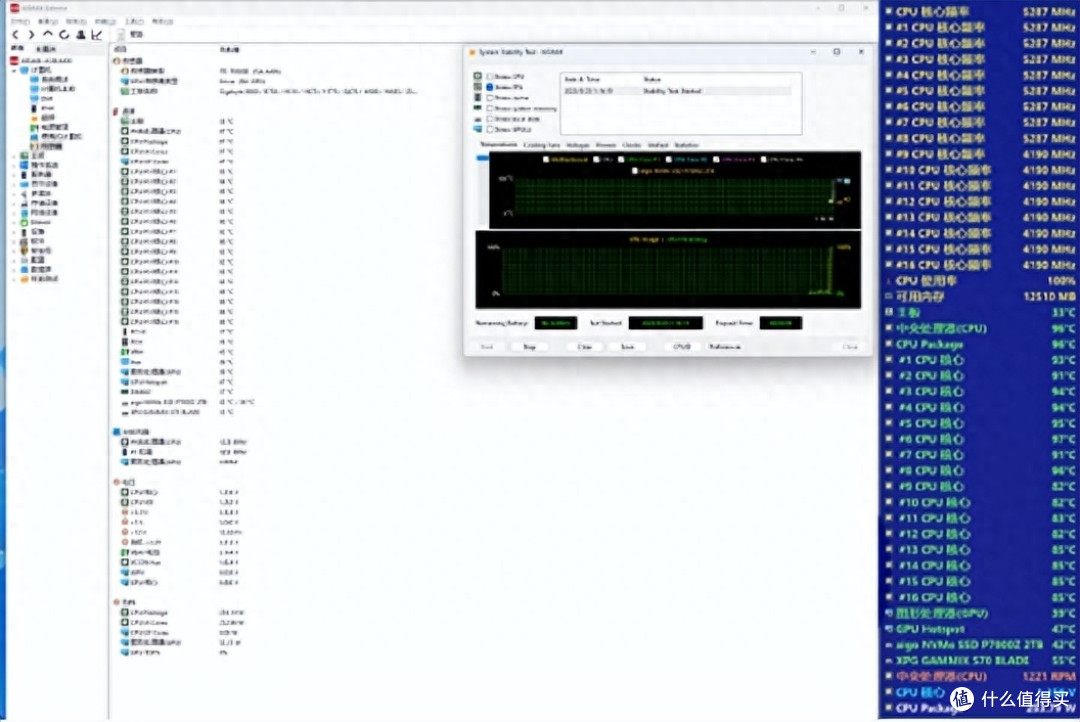Click the sensor panel #1 CPU 5287 MHz row icon

pyautogui.click(x=889, y=28)
